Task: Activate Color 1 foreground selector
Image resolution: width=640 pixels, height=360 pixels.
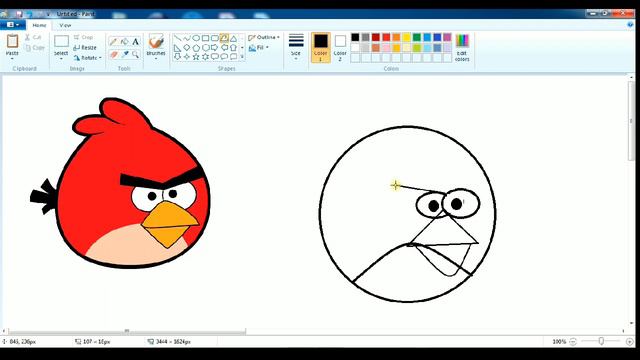Action: tap(320, 47)
